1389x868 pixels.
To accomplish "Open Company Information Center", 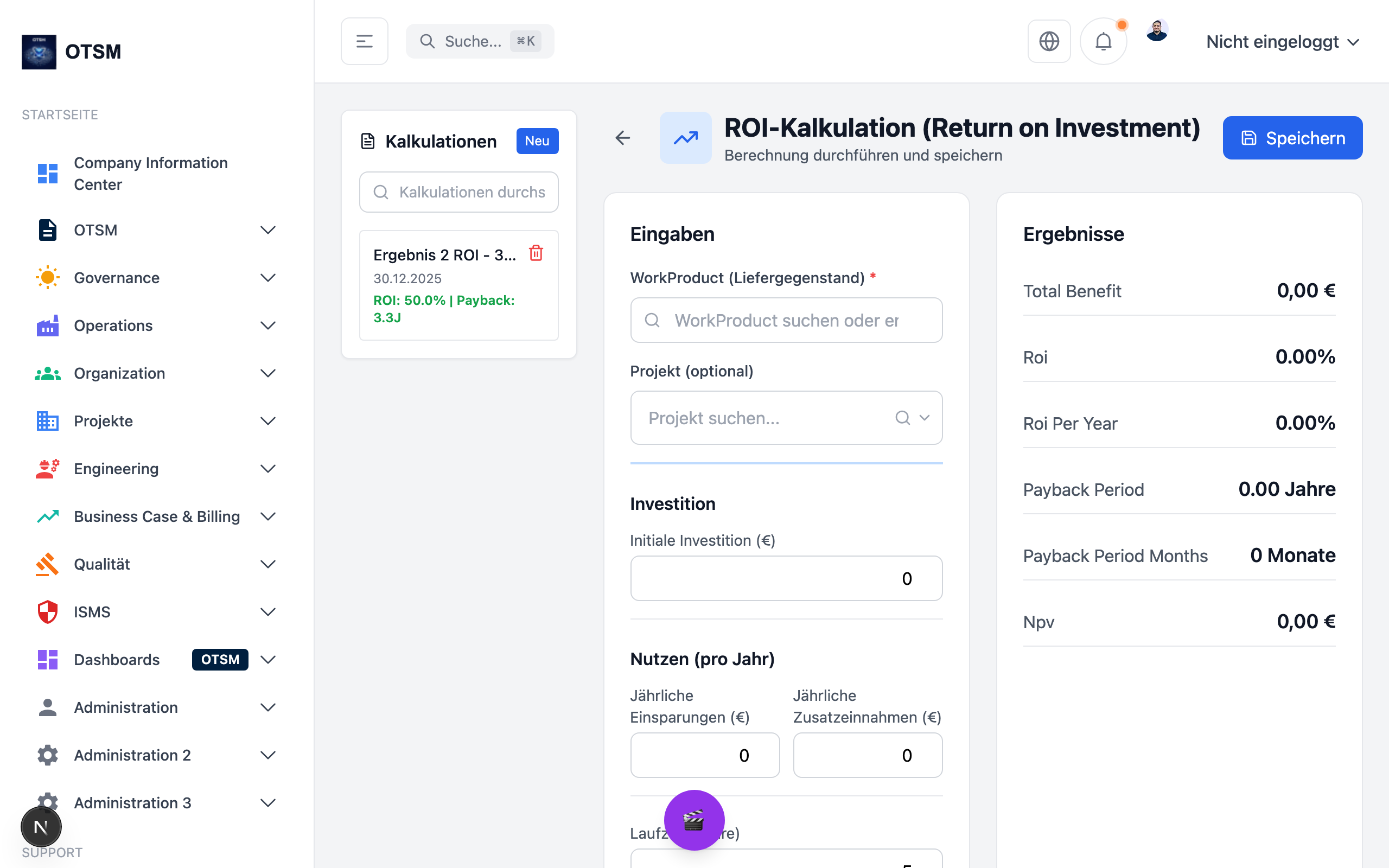I will pyautogui.click(x=150, y=174).
